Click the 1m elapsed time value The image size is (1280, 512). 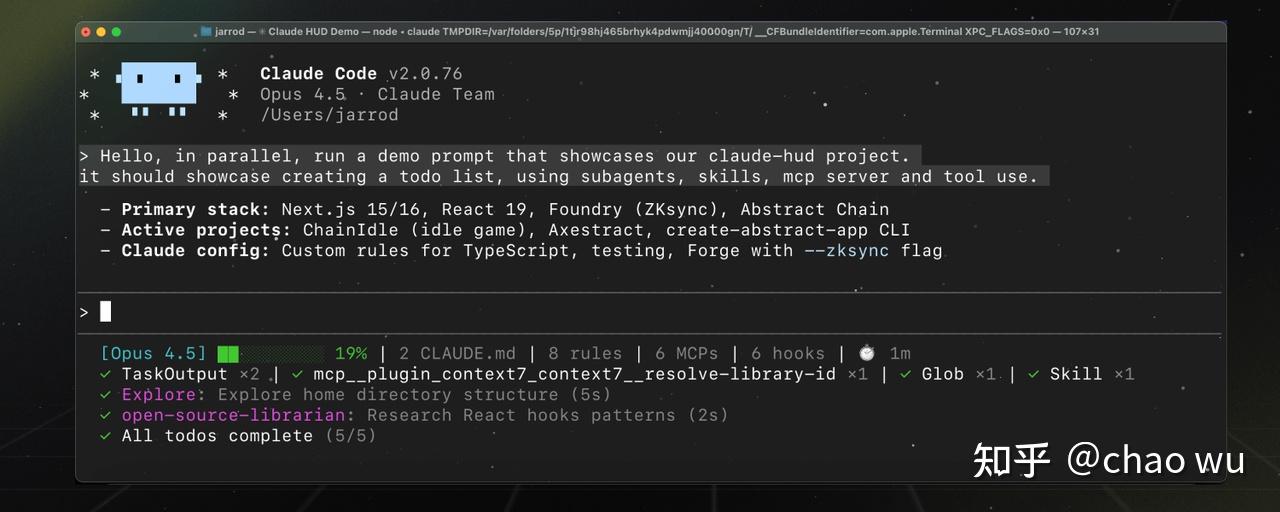pos(900,353)
